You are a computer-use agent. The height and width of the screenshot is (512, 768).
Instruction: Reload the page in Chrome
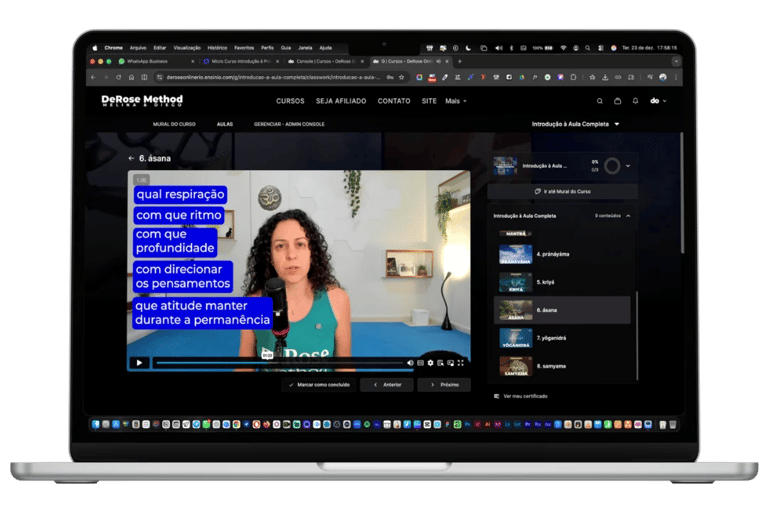tap(119, 77)
